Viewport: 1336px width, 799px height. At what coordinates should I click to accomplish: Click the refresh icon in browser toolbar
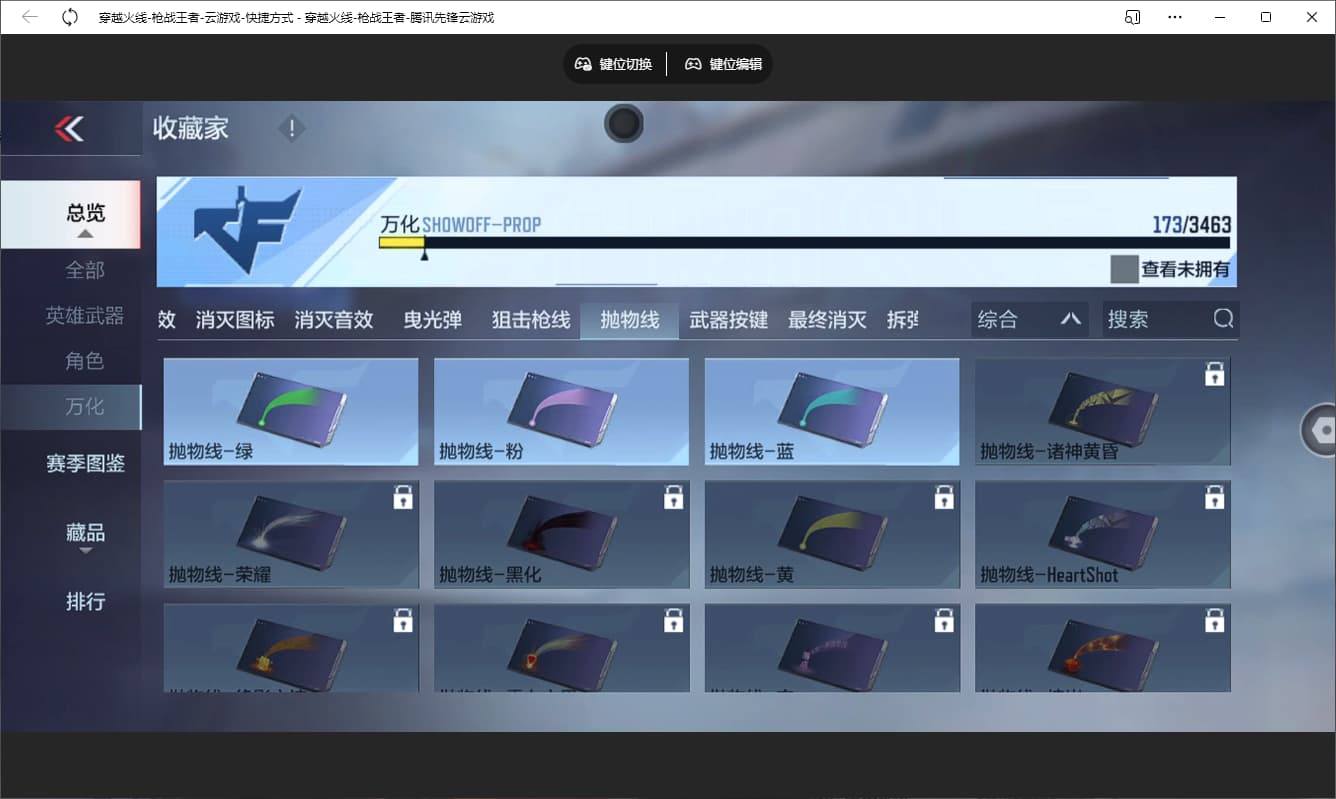tap(68, 16)
